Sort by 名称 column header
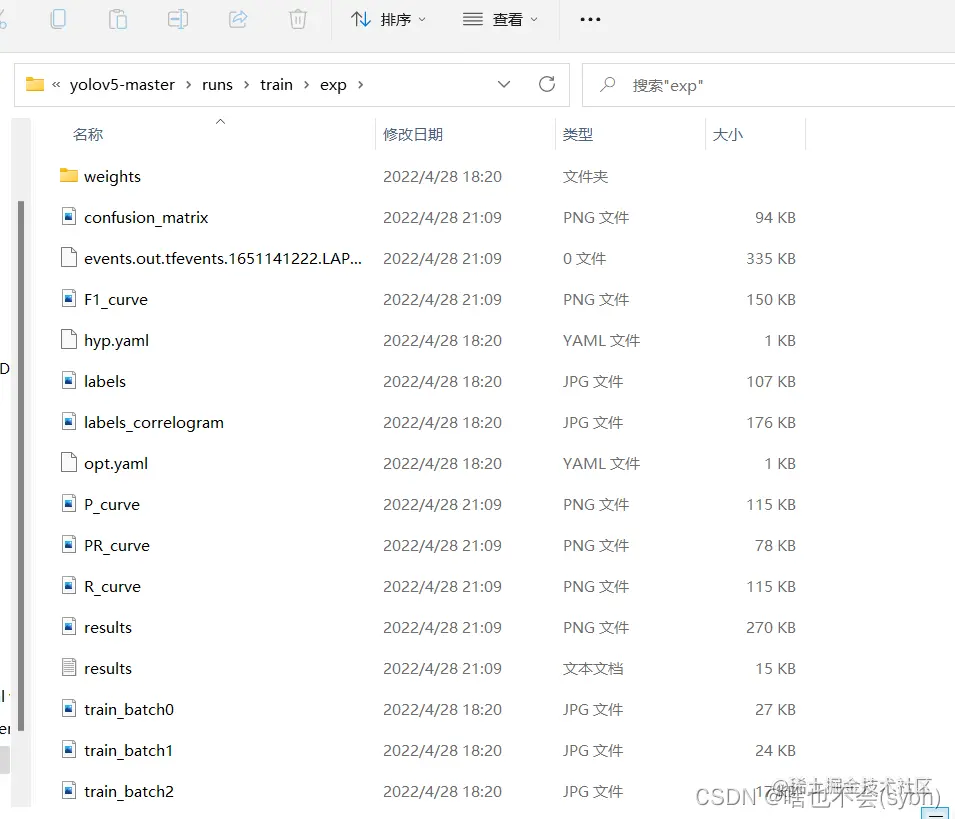Viewport: 955px width, 819px height. (x=88, y=135)
